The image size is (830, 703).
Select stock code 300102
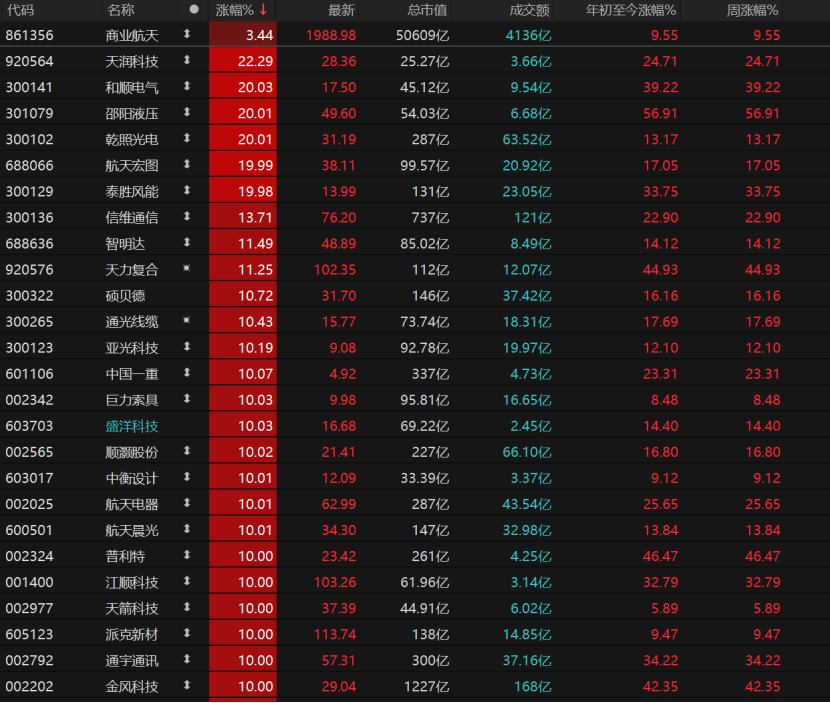(x=30, y=139)
